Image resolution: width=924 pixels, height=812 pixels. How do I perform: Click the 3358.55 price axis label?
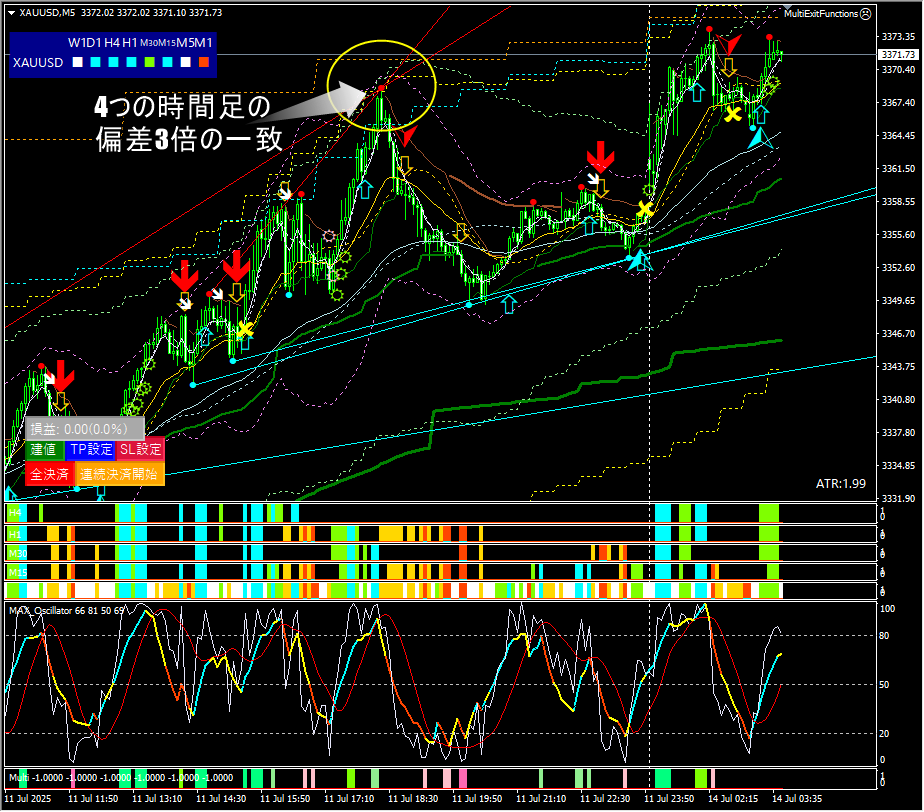point(898,202)
